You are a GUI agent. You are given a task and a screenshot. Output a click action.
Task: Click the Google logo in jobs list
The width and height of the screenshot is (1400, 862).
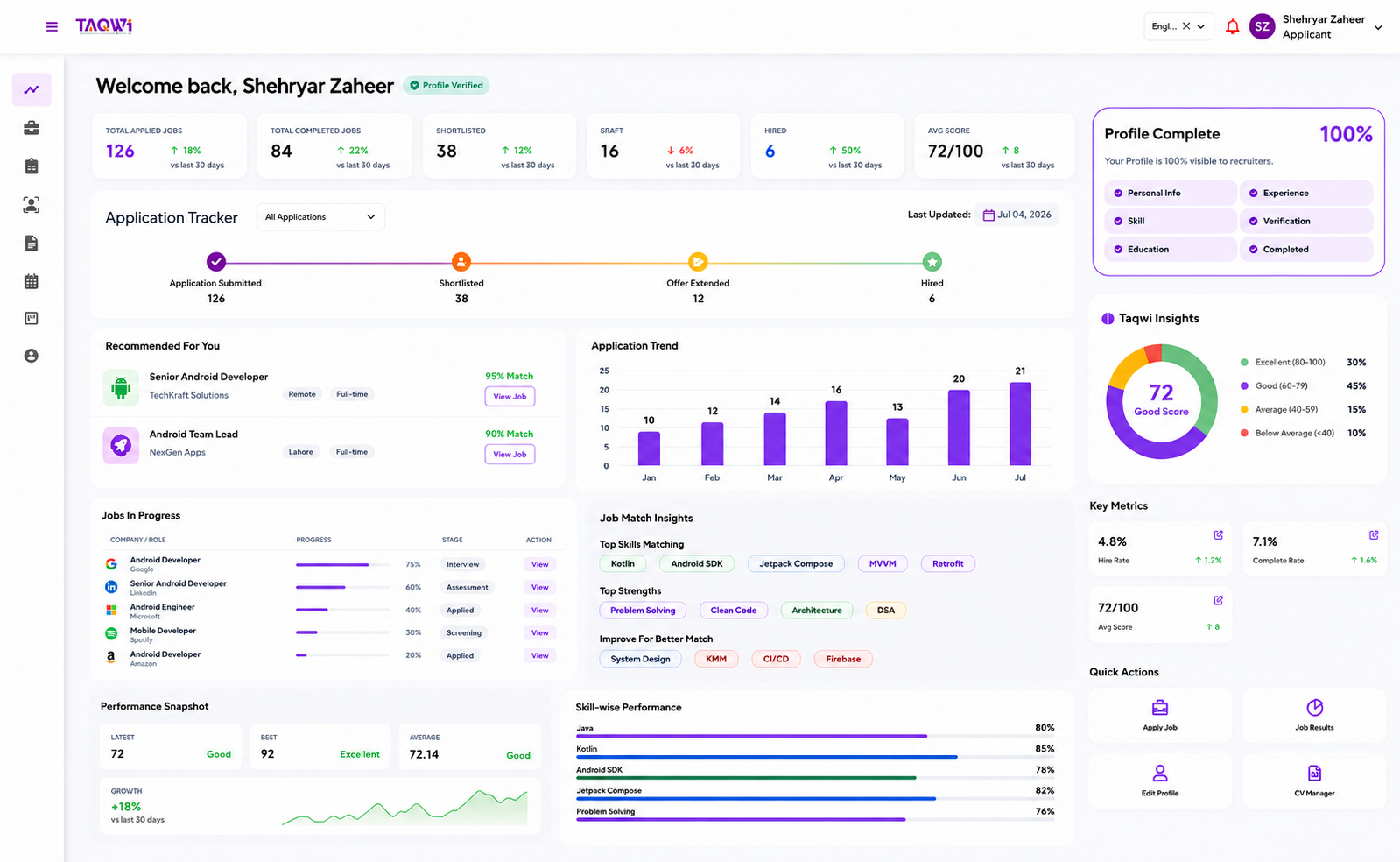(111, 564)
